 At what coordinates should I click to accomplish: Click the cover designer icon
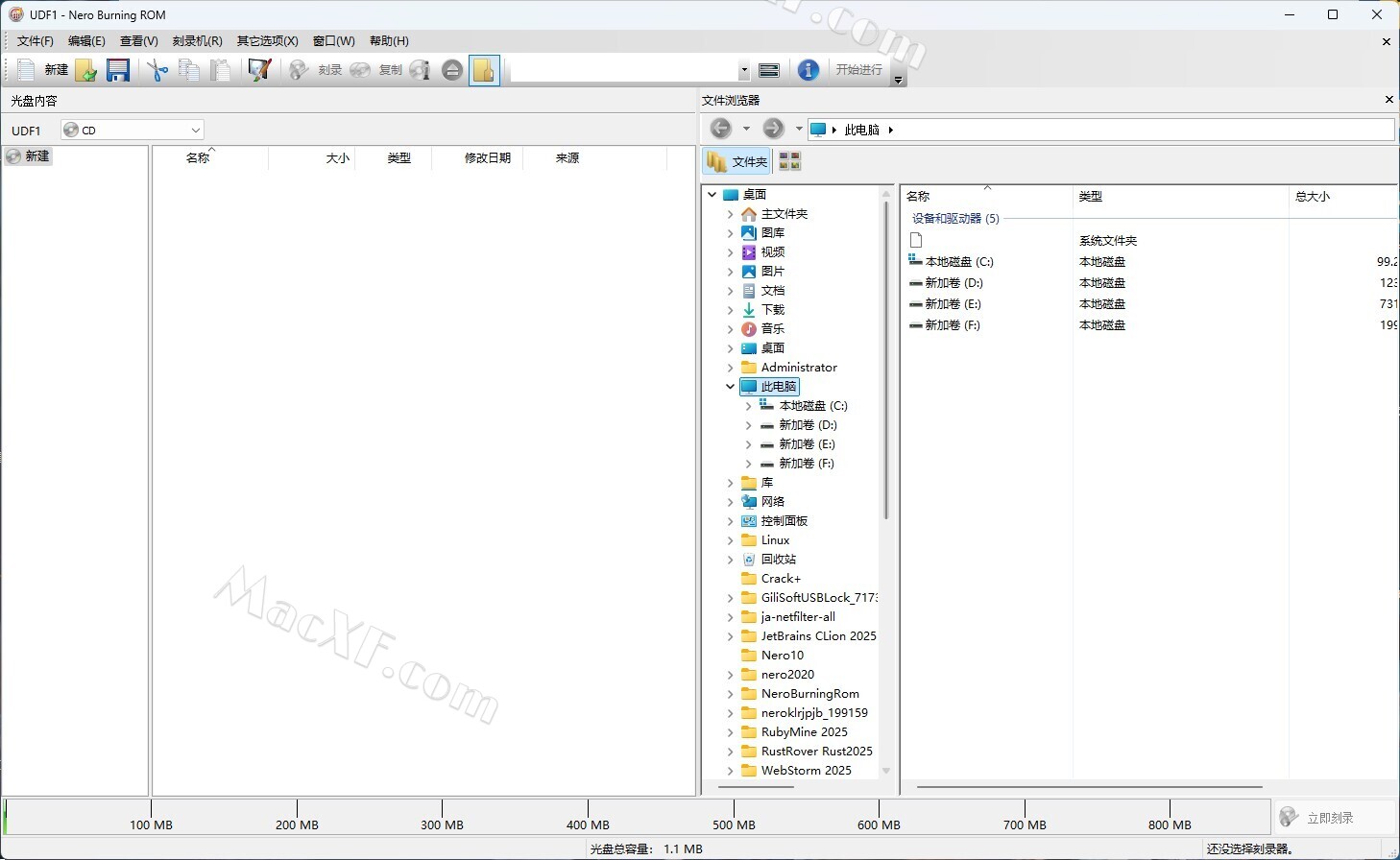click(259, 70)
